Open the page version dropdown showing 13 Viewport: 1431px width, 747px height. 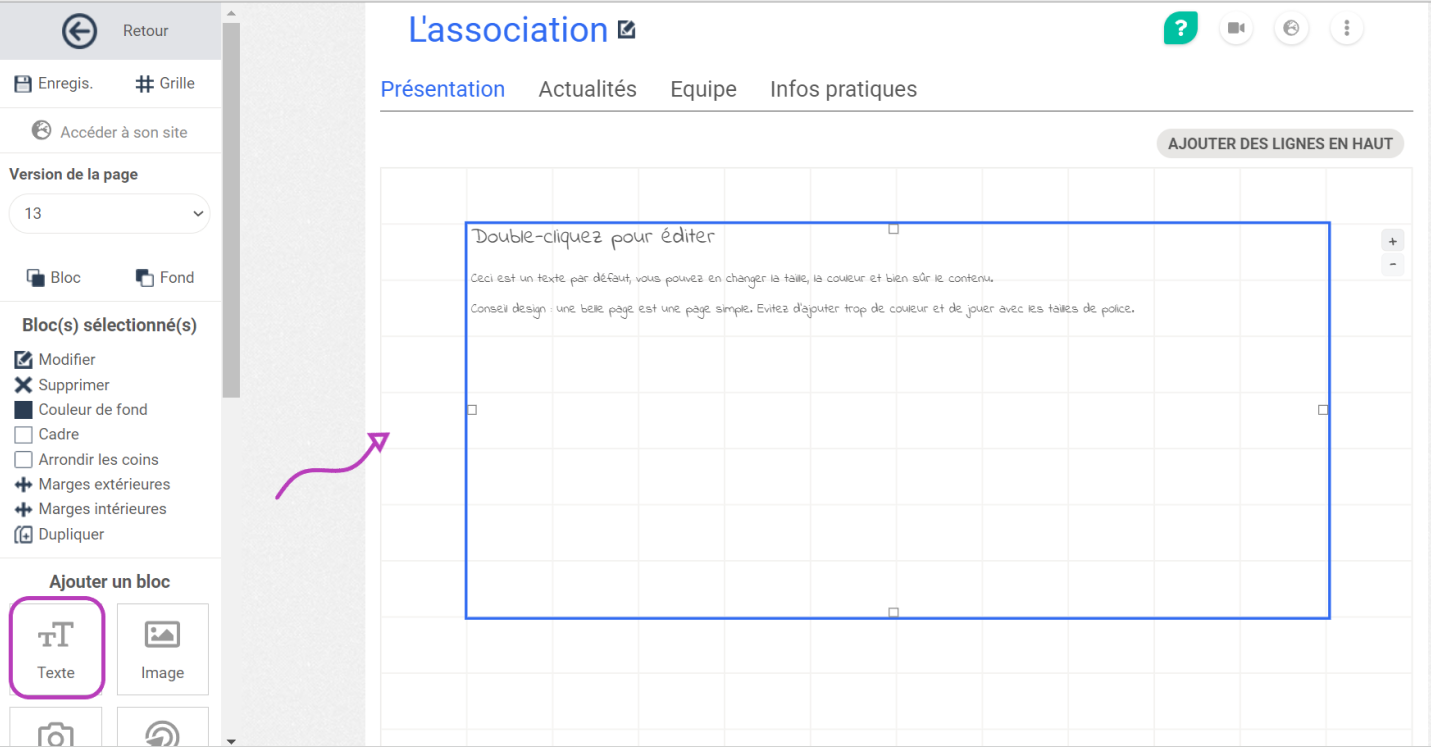(109, 214)
